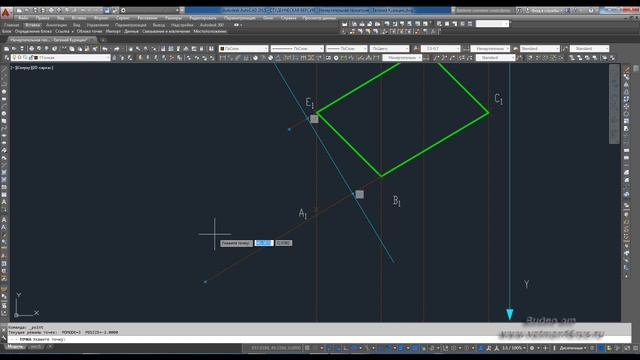Open Layer Properties Manager beside layer list
The width and height of the screenshot is (640, 360).
tap(6, 58)
